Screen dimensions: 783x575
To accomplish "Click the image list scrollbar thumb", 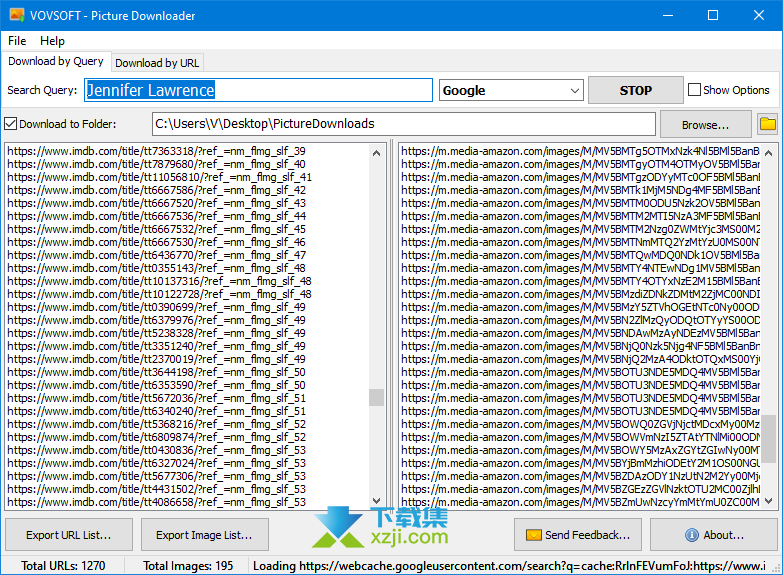I will [769, 440].
